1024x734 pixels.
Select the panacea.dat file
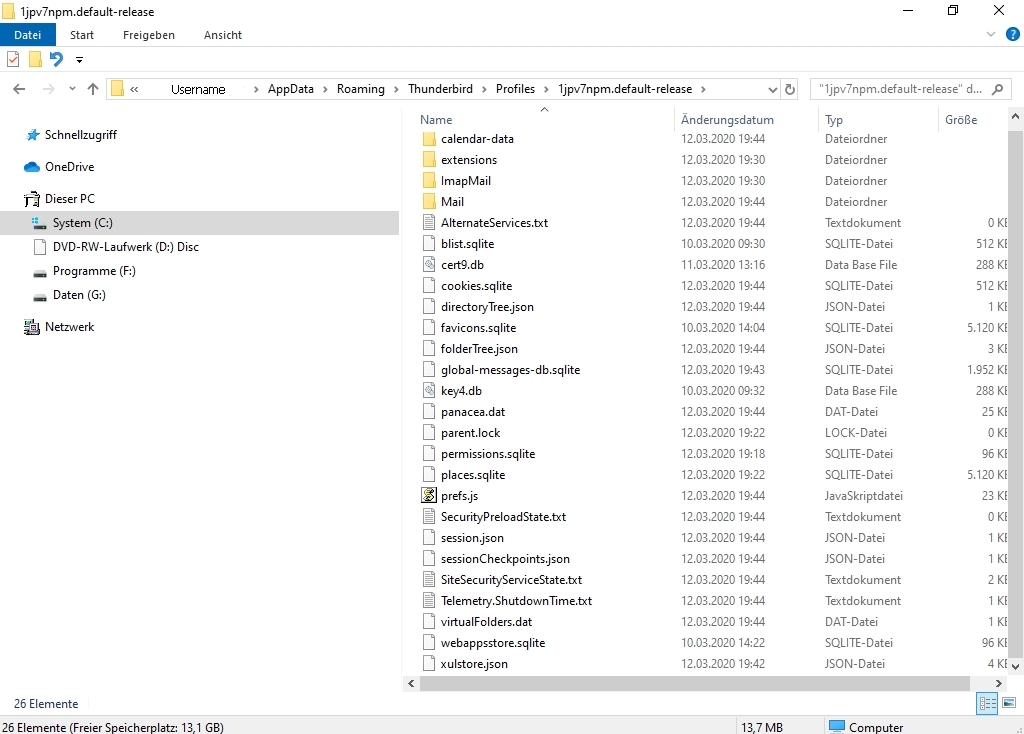(x=473, y=412)
